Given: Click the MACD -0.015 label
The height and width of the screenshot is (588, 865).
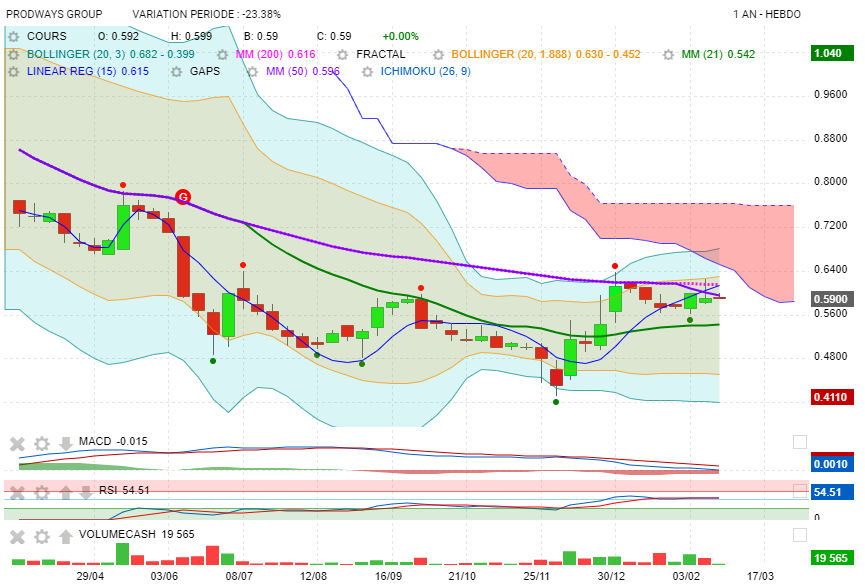Looking at the screenshot, I should 113,441.
